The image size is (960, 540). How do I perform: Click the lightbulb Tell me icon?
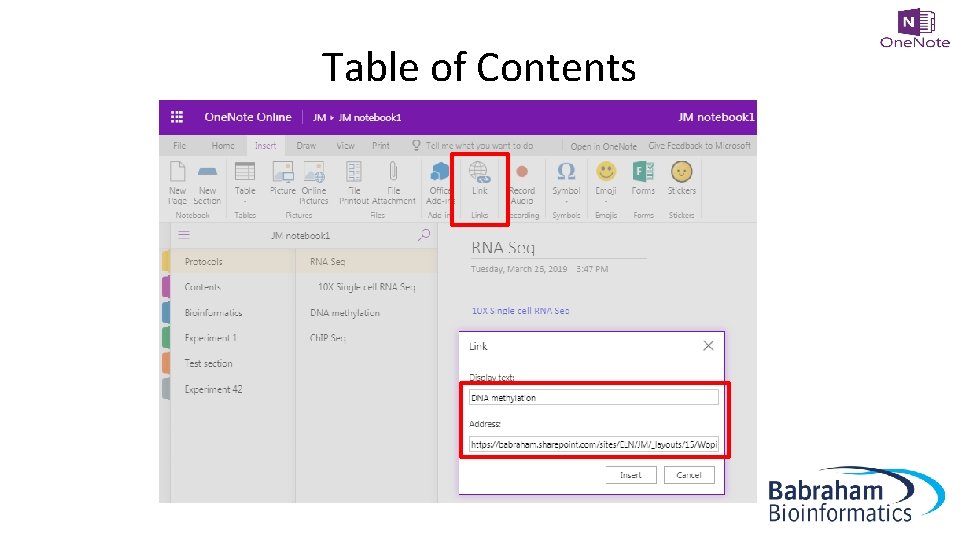[x=416, y=145]
